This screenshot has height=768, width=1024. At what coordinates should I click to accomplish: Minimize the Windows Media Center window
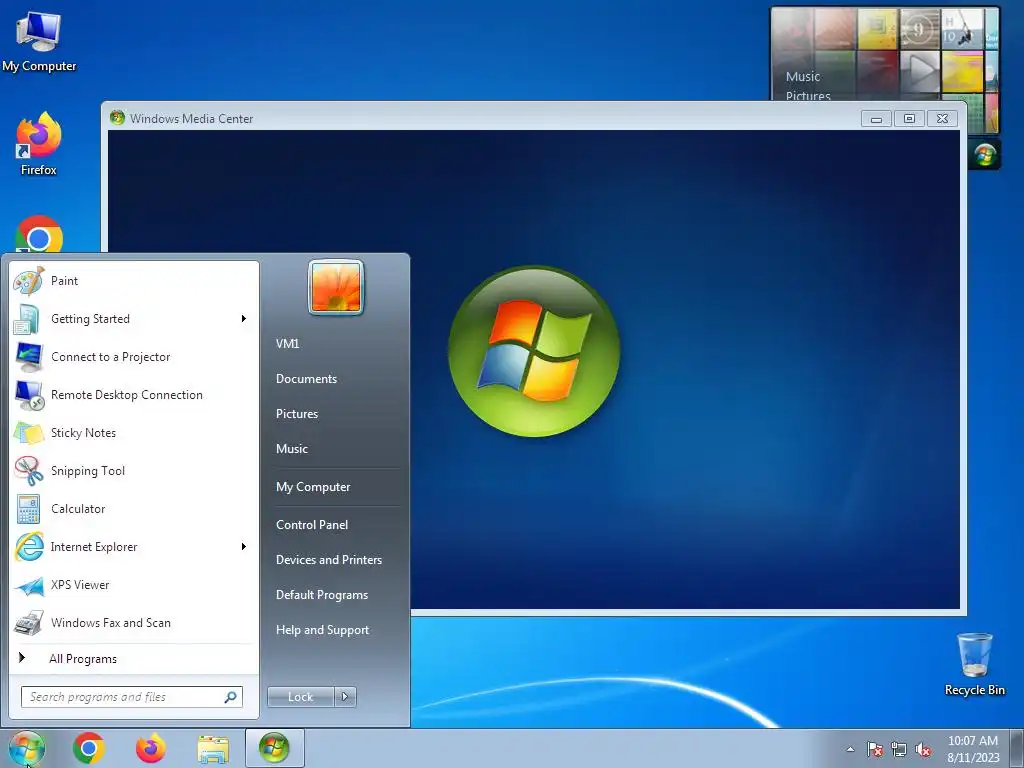tap(876, 119)
